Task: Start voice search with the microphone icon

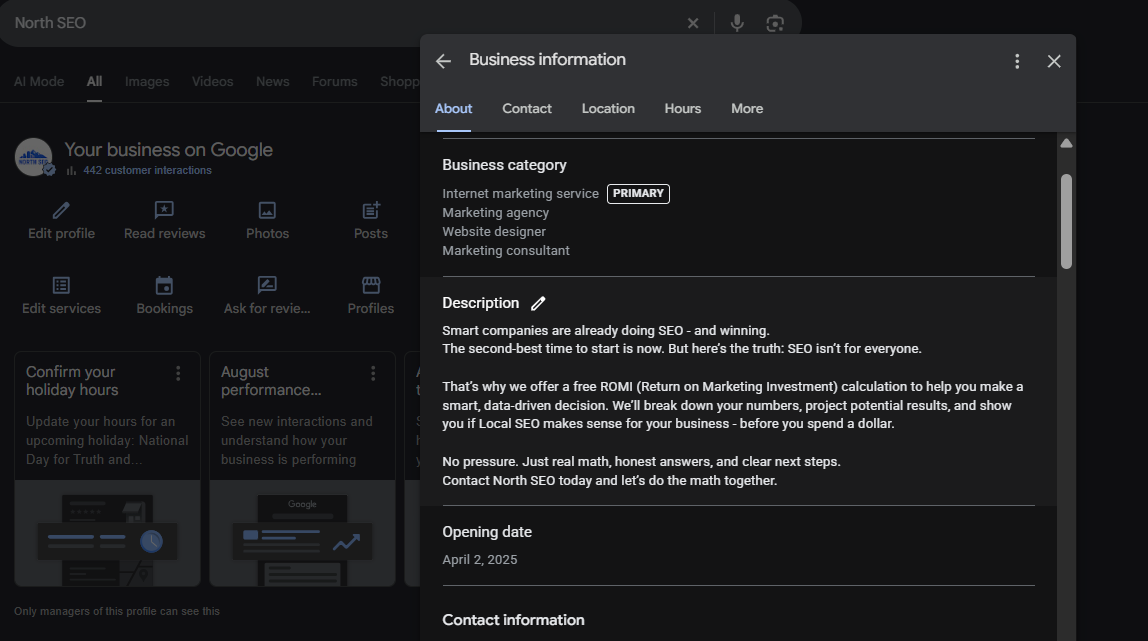Action: [737, 23]
